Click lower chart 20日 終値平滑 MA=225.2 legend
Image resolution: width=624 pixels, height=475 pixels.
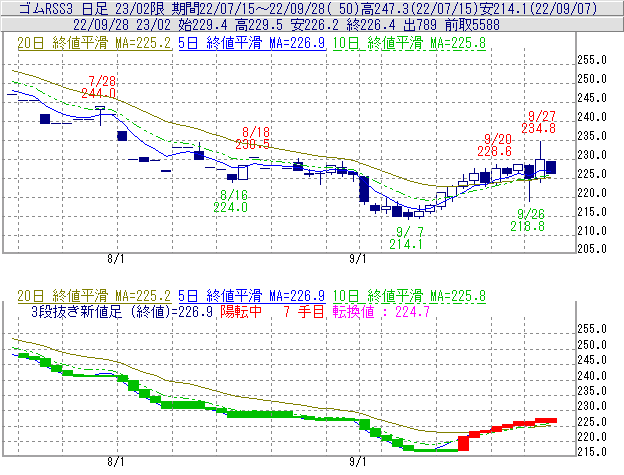point(94,296)
